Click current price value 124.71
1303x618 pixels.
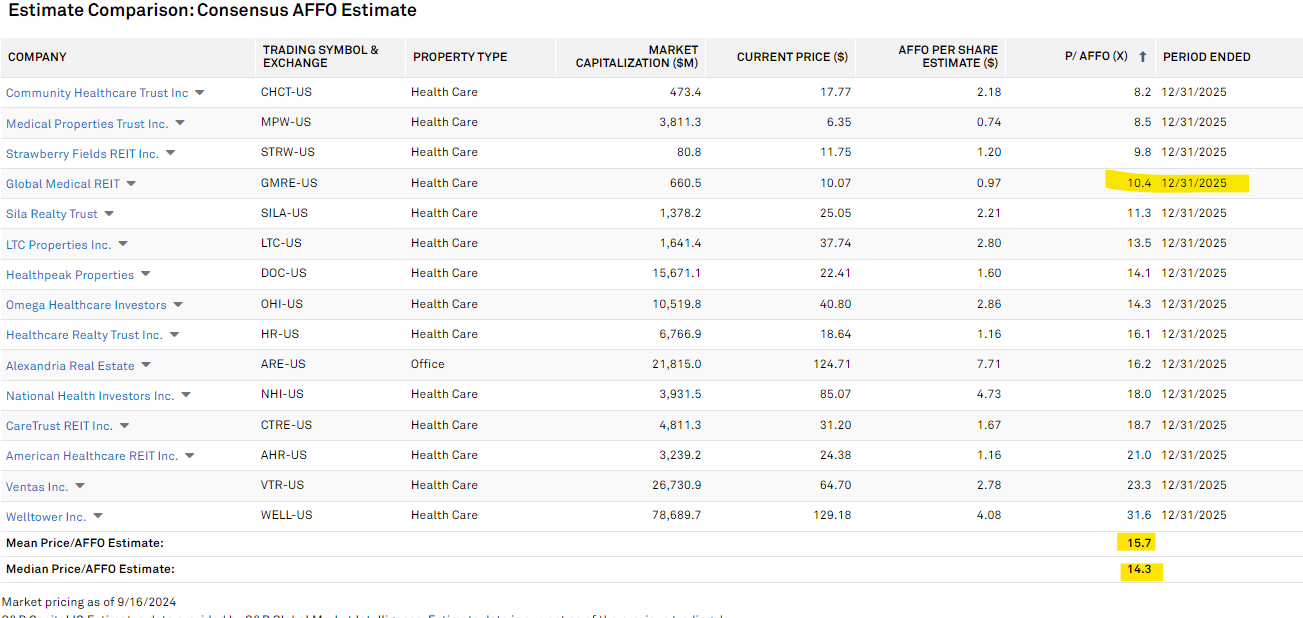[833, 364]
